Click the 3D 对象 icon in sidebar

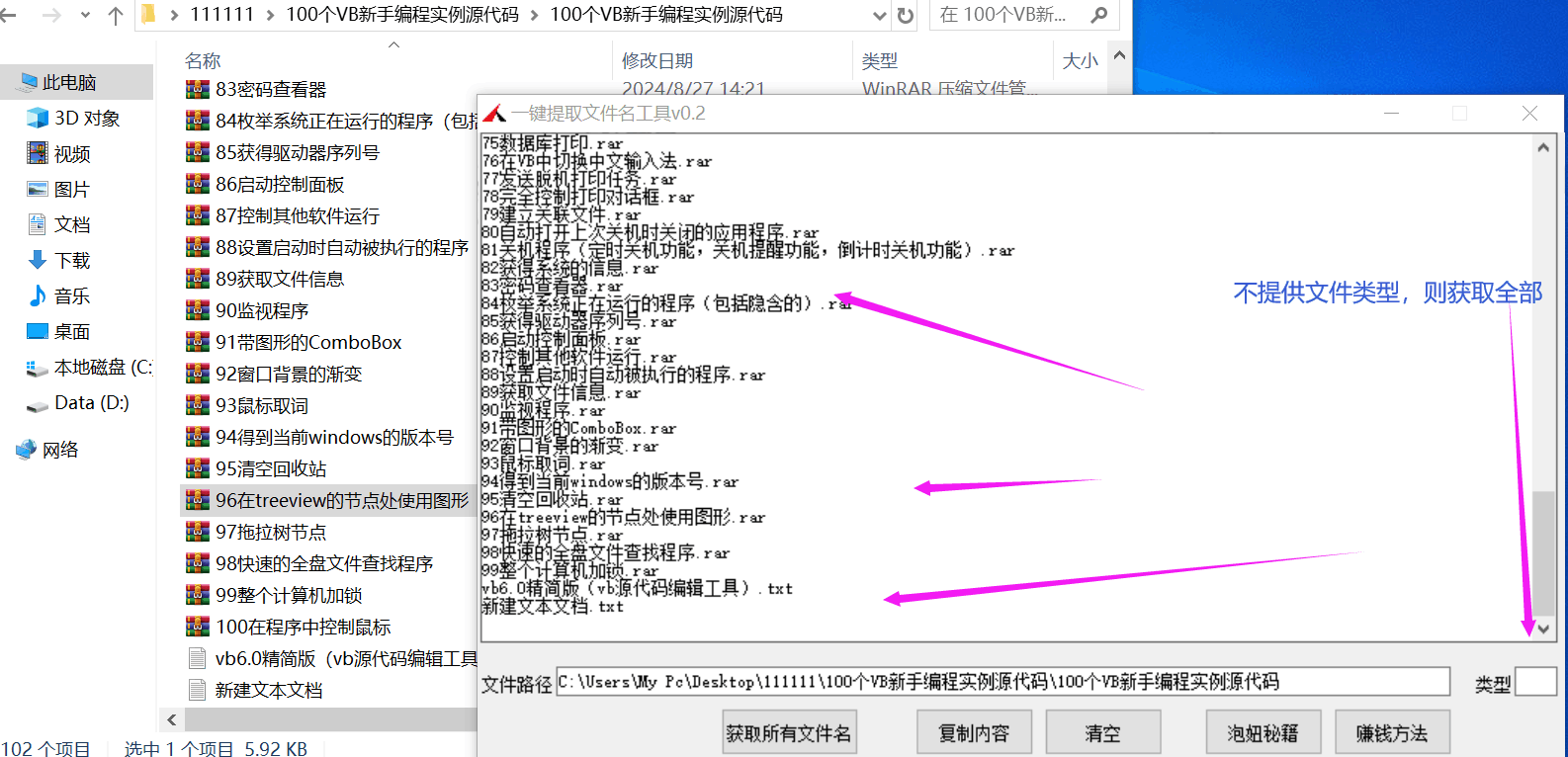38,119
